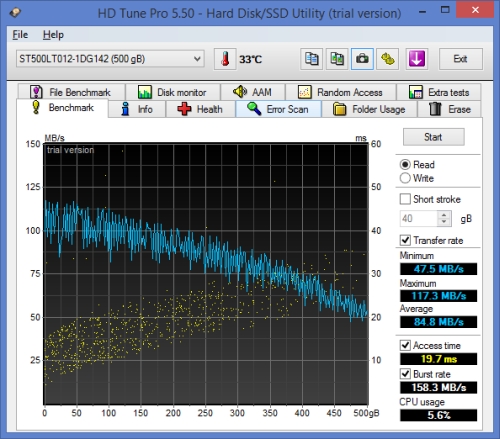Copy screenshot to clipboard icon
Screen dimensions: 500x439
[337, 59]
